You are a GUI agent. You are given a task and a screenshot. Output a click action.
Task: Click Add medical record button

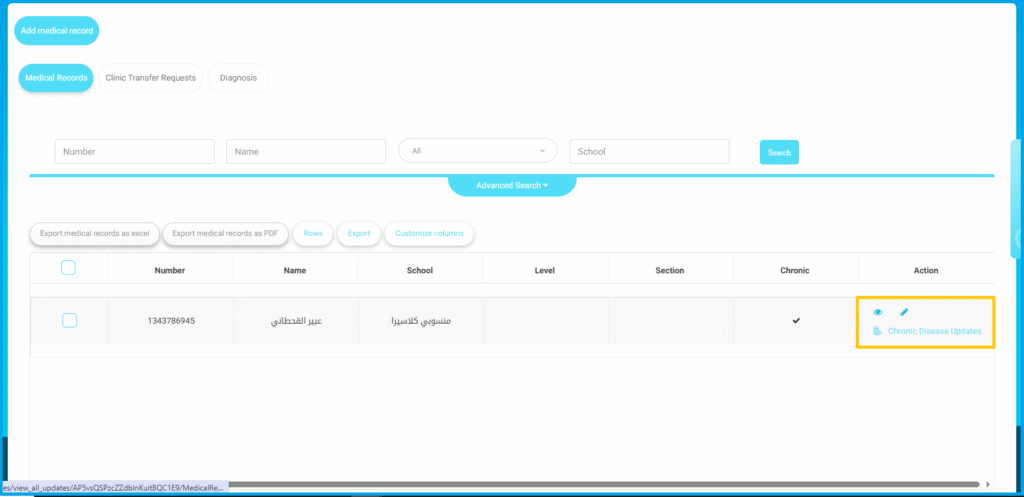pos(57,31)
